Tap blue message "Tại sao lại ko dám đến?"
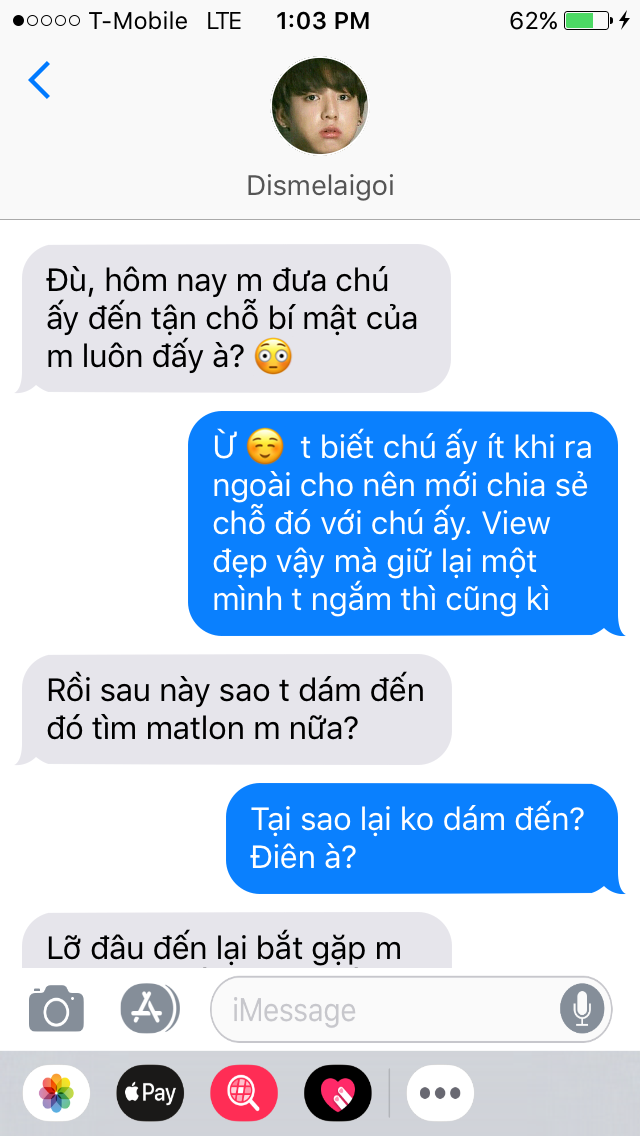Image resolution: width=640 pixels, height=1136 pixels. coord(425,838)
